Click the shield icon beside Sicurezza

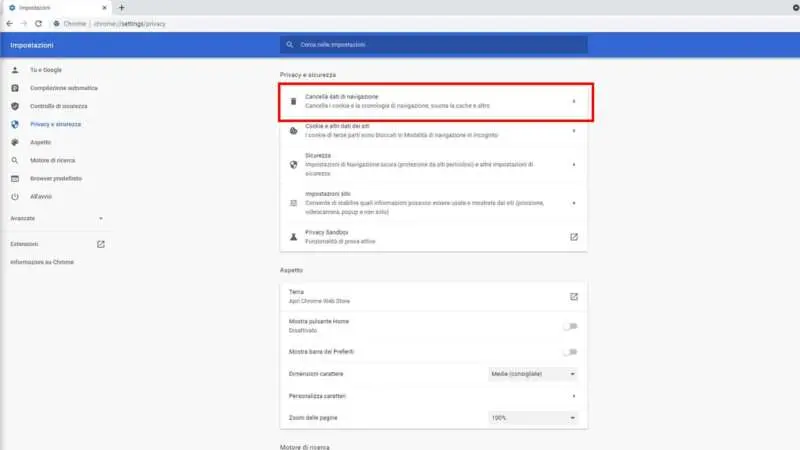click(293, 165)
